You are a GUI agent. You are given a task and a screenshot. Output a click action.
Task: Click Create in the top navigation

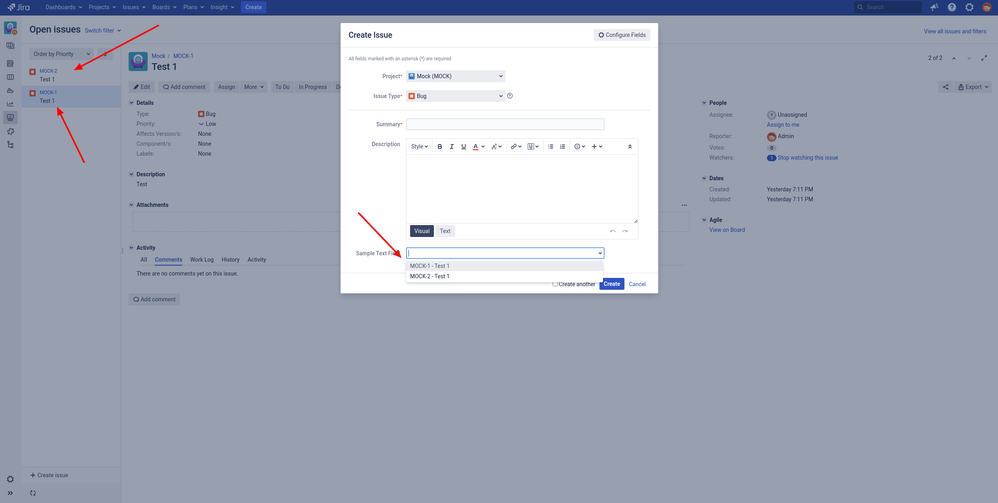[x=253, y=7]
